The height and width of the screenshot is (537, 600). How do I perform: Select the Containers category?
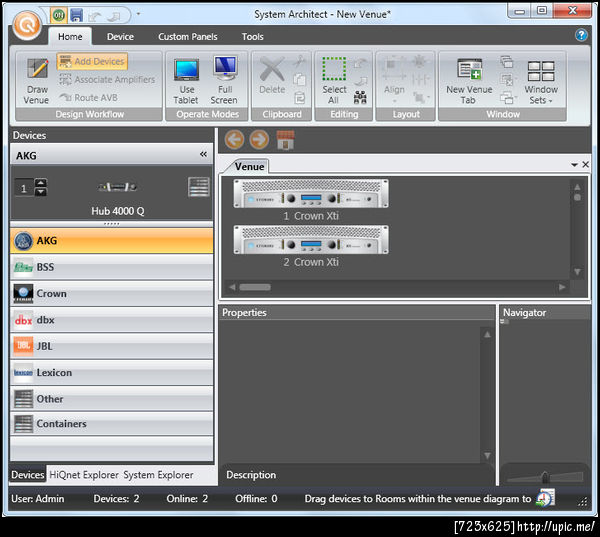coord(111,424)
